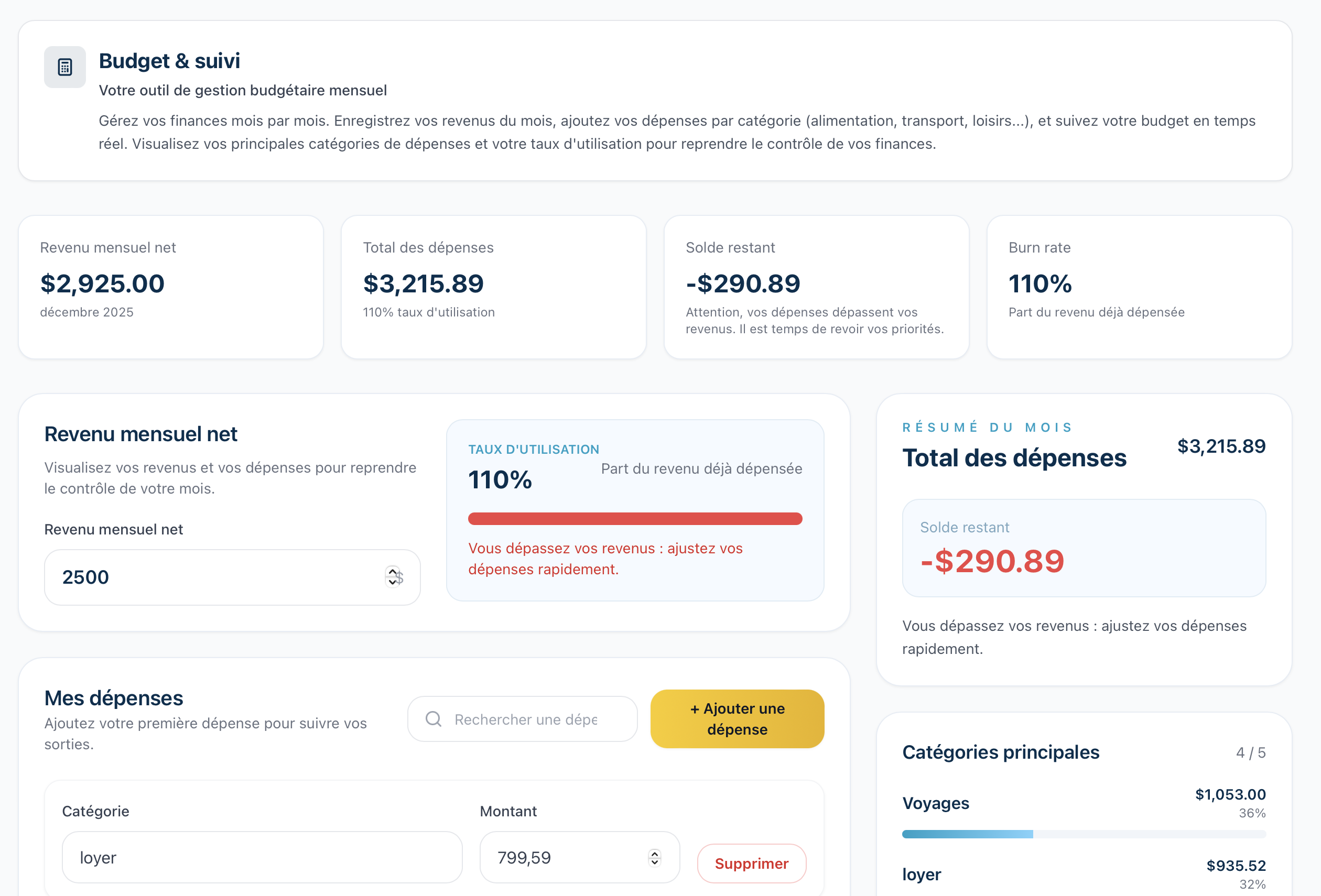Screen dimensions: 1321x896
Task: Click the magnifier icon in the search field
Action: pyautogui.click(x=433, y=719)
